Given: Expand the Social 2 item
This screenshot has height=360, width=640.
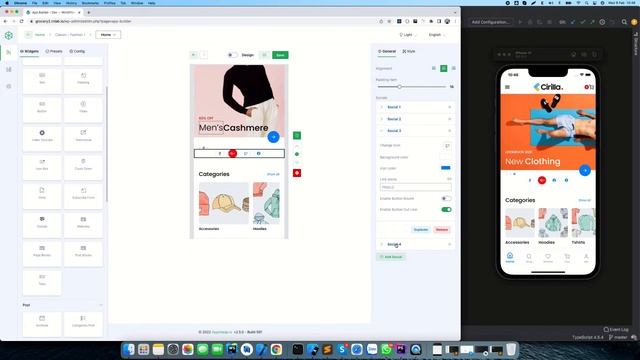Looking at the screenshot, I should 416,119.
